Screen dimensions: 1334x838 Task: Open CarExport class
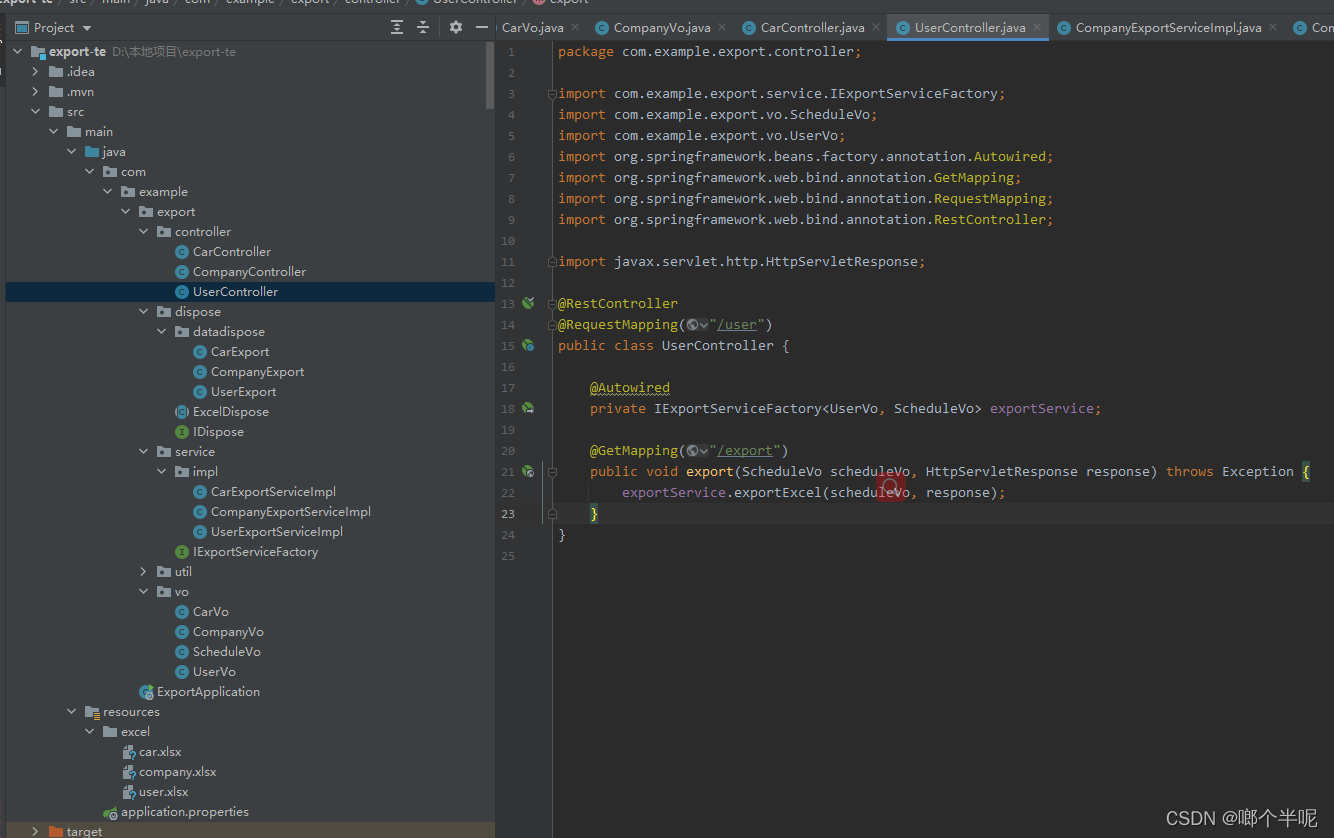point(239,352)
